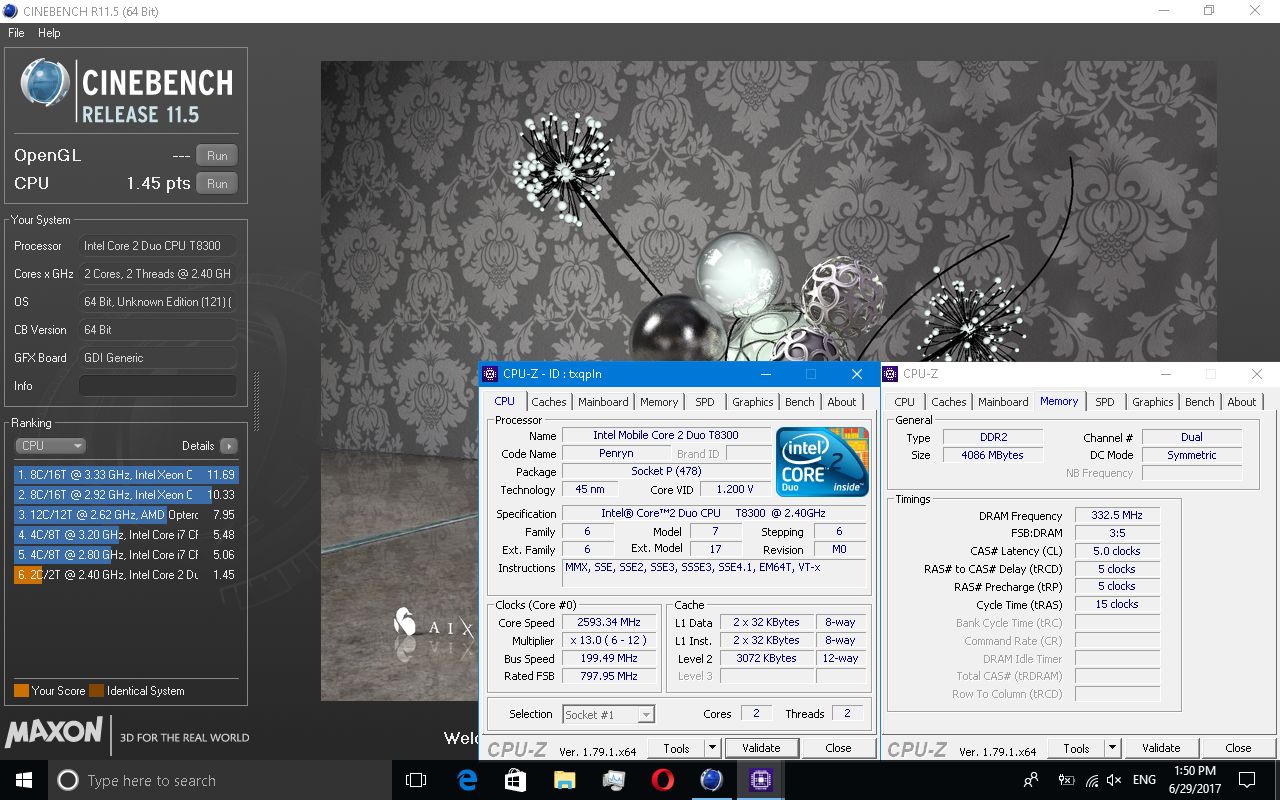
Task: Select ranking row 8C/16T @ 2.92 GHz Xeon
Action: (x=126, y=495)
